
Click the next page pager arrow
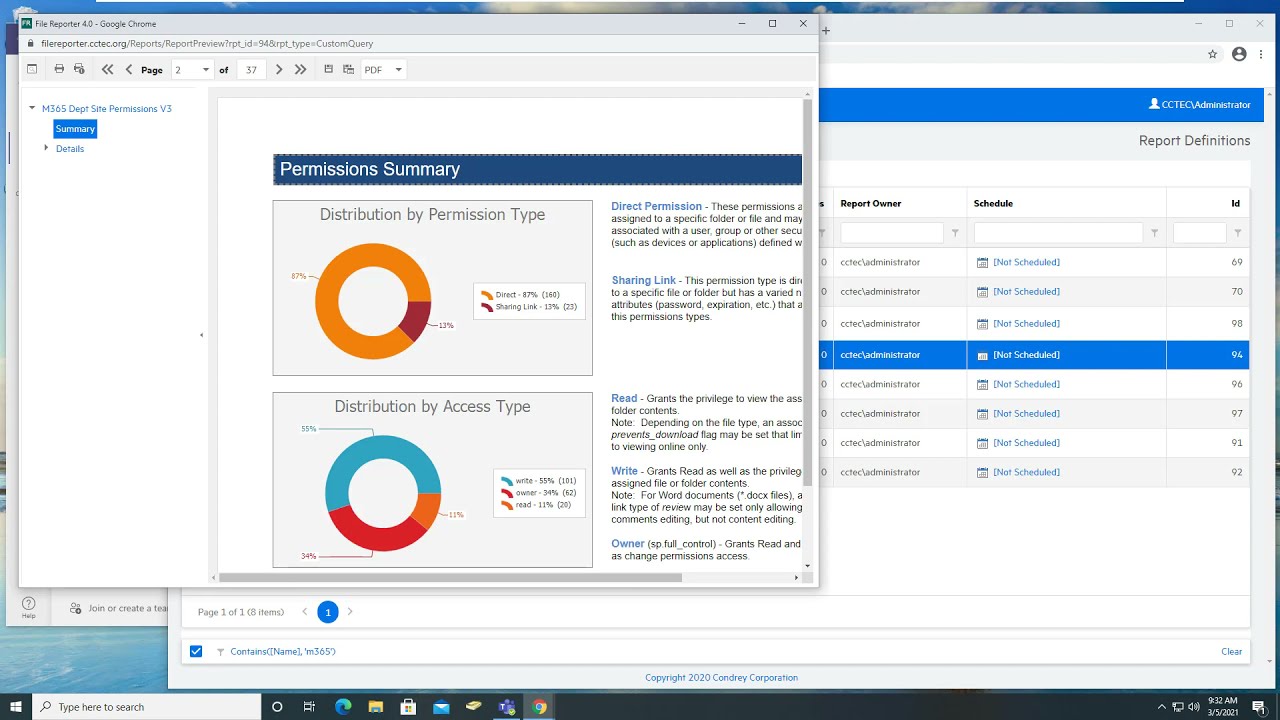350,612
